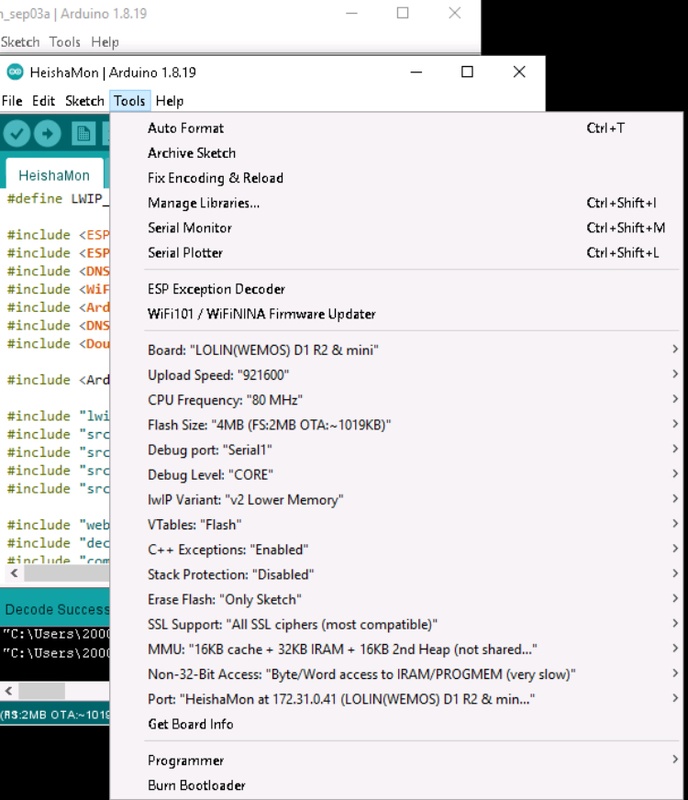The image size is (688, 800).
Task: Open Manage Libraries... entry
Action: click(397, 203)
